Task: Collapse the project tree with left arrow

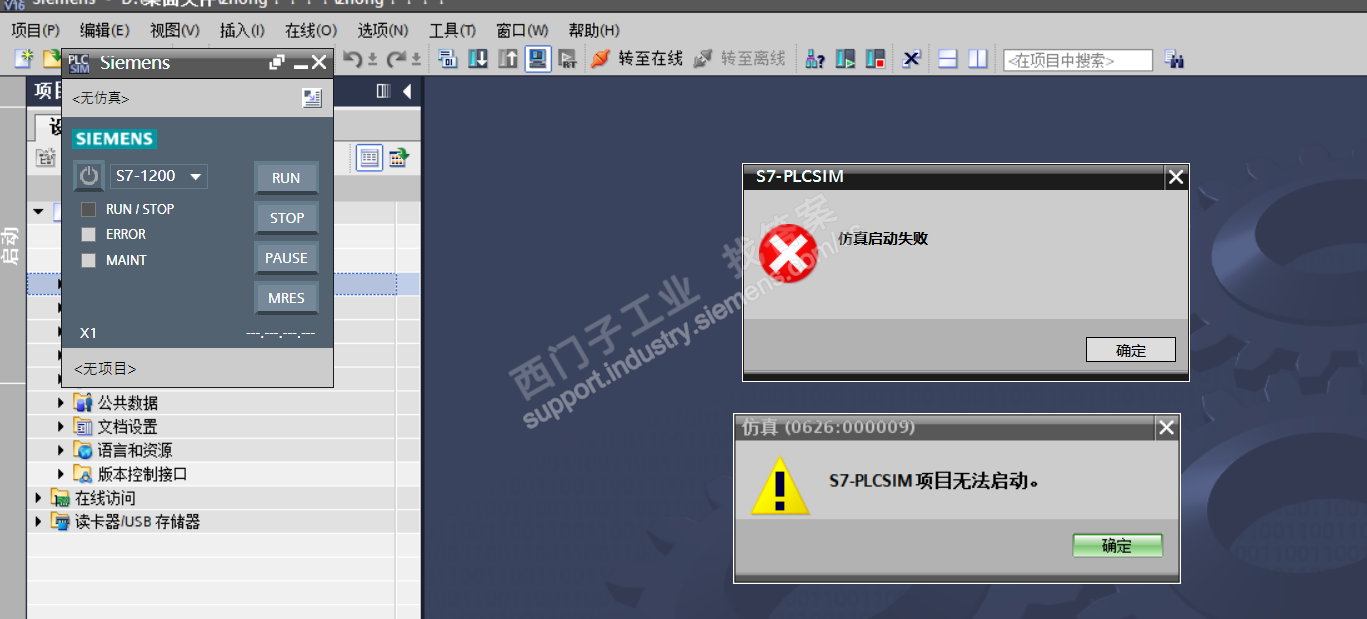Action: [407, 91]
